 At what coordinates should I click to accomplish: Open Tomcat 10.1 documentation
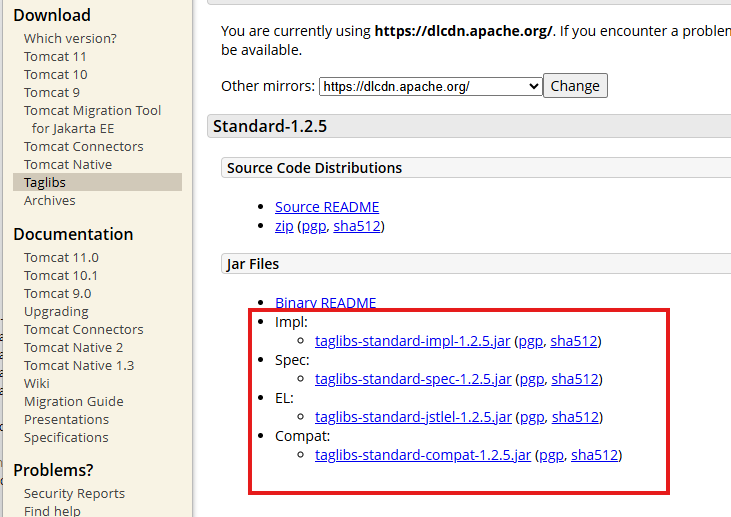click(x=61, y=276)
